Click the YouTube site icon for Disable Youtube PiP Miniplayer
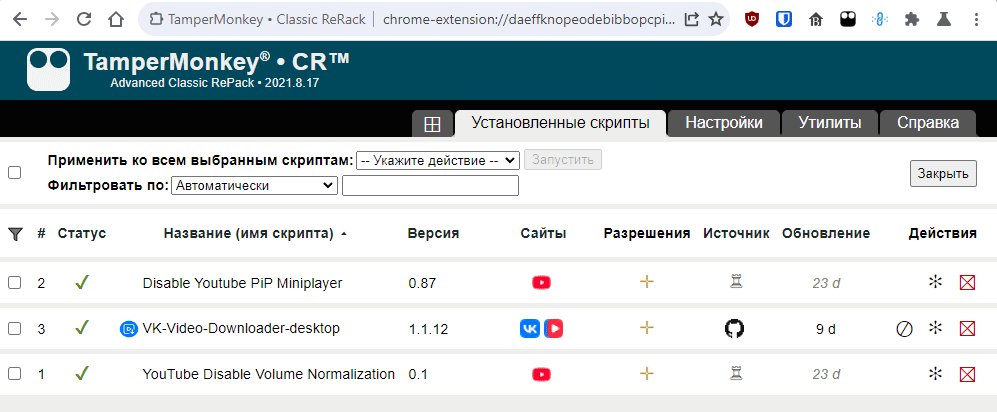Image resolution: width=997 pixels, height=412 pixels. click(x=541, y=283)
